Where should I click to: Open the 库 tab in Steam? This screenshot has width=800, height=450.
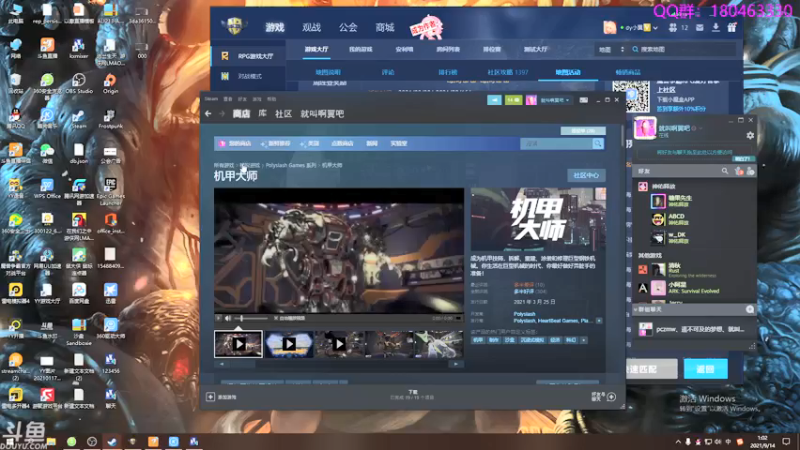tap(262, 114)
